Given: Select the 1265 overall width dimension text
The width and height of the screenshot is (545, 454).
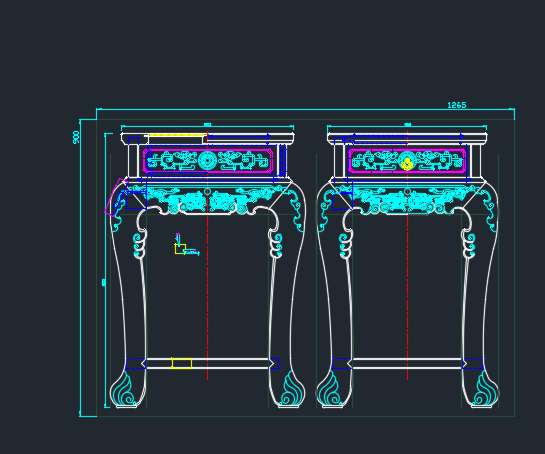Looking at the screenshot, I should coord(456,105).
